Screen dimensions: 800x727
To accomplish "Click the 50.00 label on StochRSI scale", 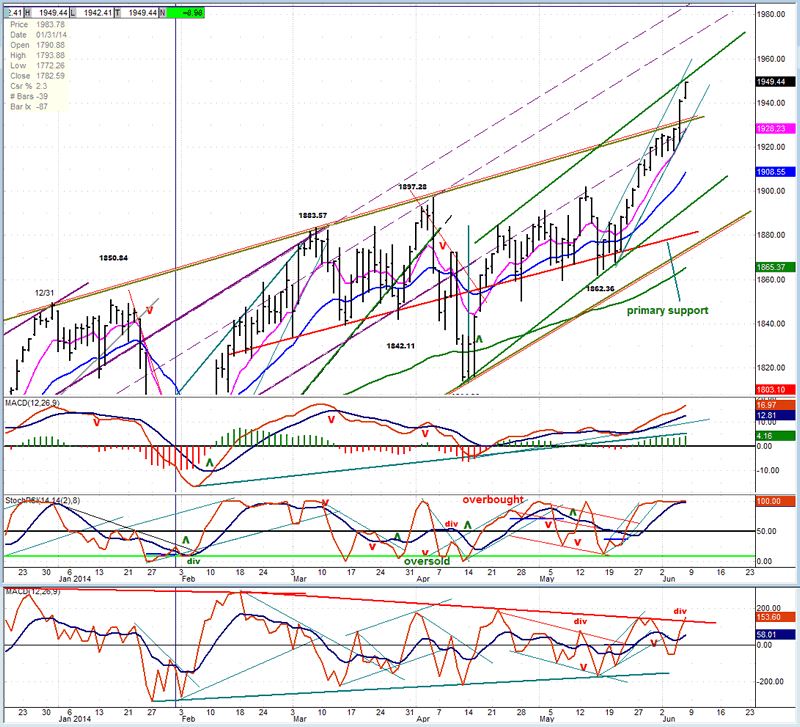I will tap(766, 531).
